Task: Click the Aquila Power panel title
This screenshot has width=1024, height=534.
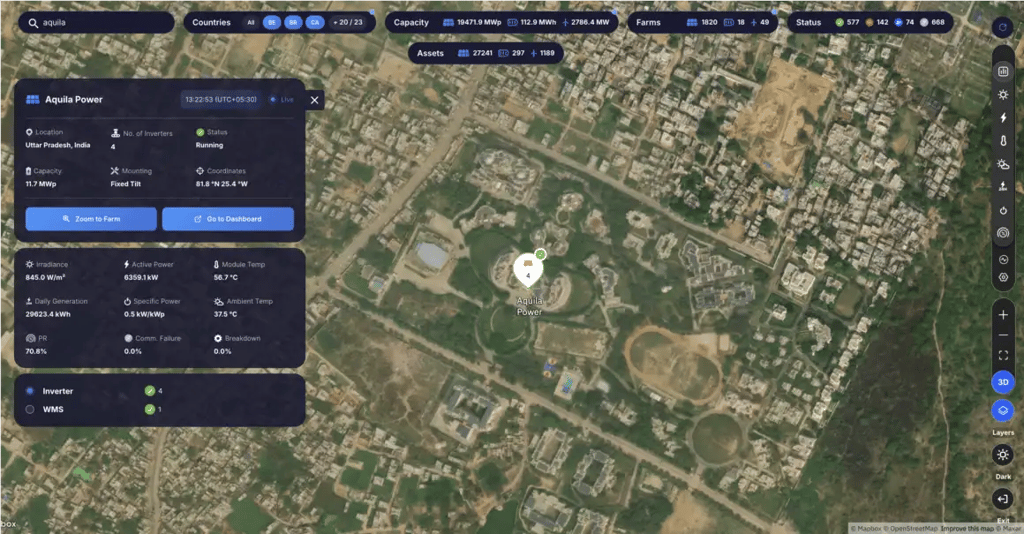Action: click(x=74, y=100)
